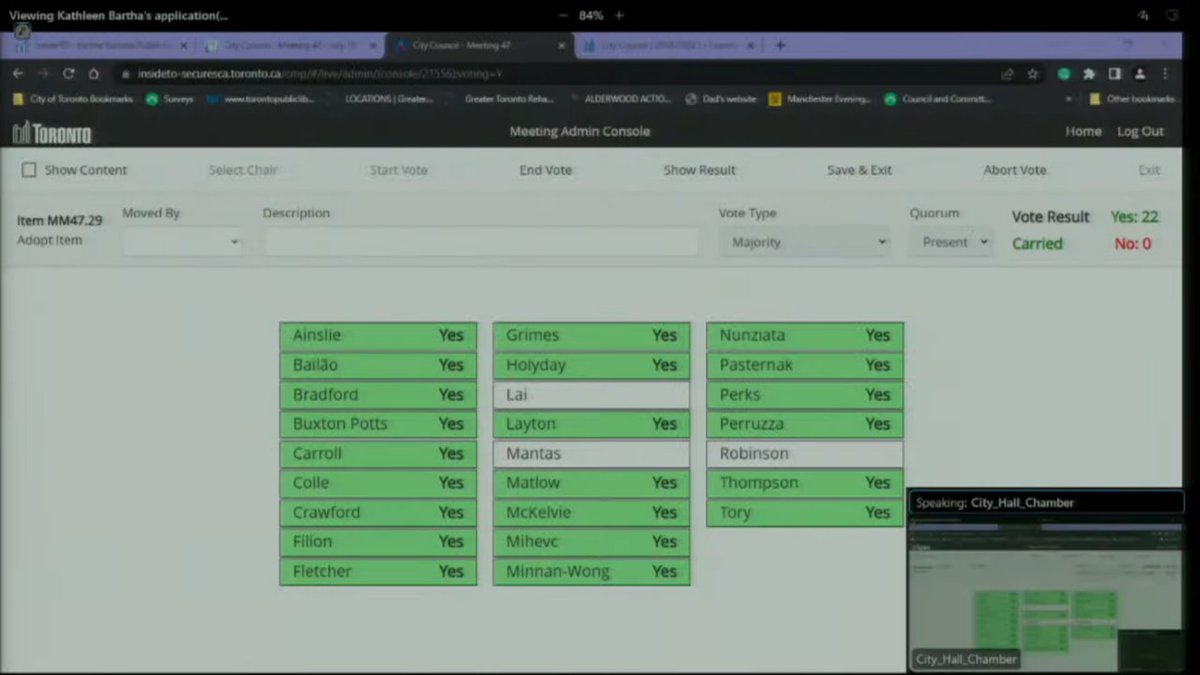1200x675 pixels.
Task: Open the extensions puzzle icon
Action: pyautogui.click(x=1090, y=74)
